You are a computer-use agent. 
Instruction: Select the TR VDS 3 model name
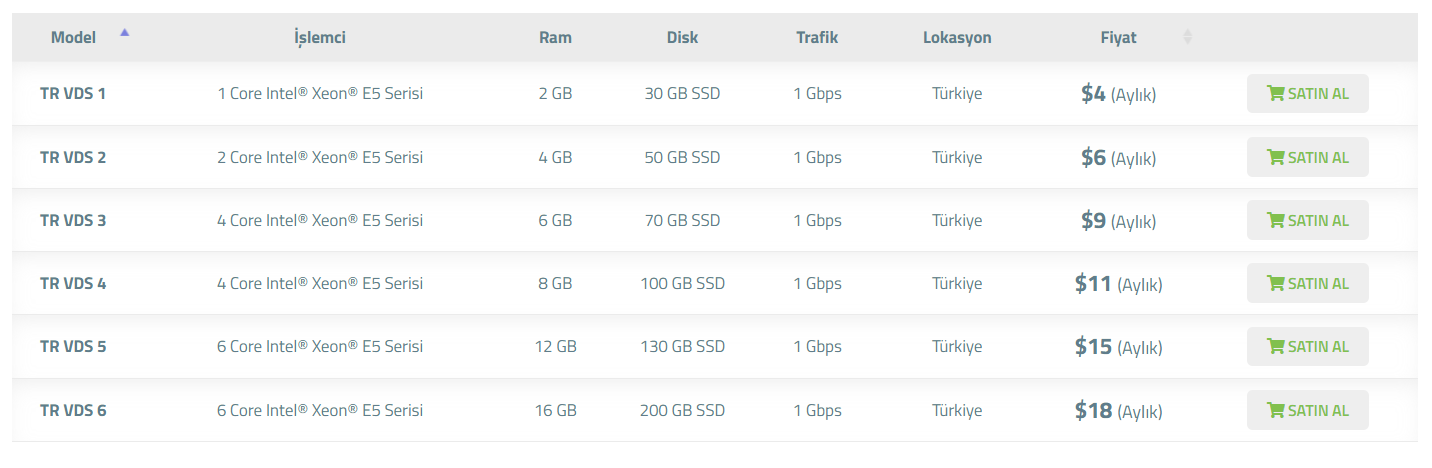pyautogui.click(x=73, y=220)
